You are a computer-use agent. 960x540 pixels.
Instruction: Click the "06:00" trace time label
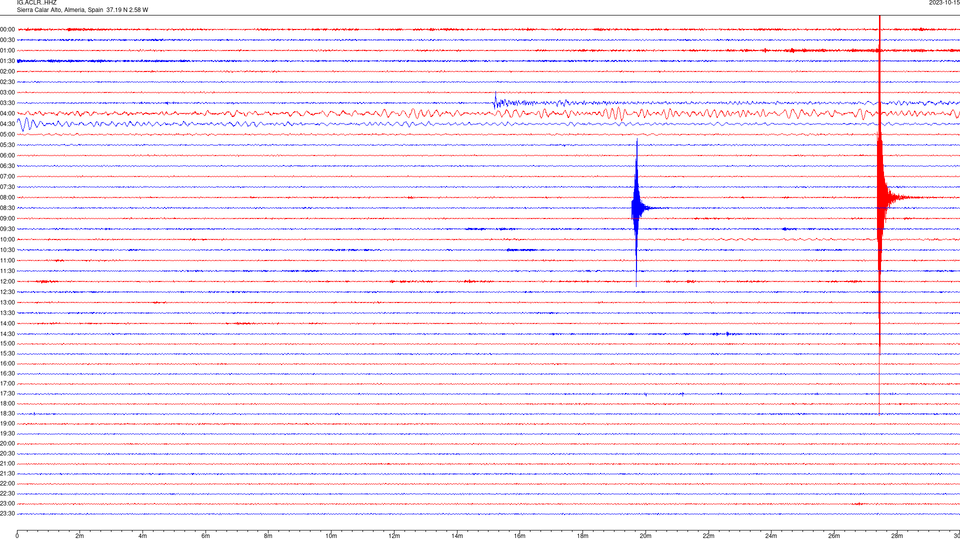pos(8,156)
